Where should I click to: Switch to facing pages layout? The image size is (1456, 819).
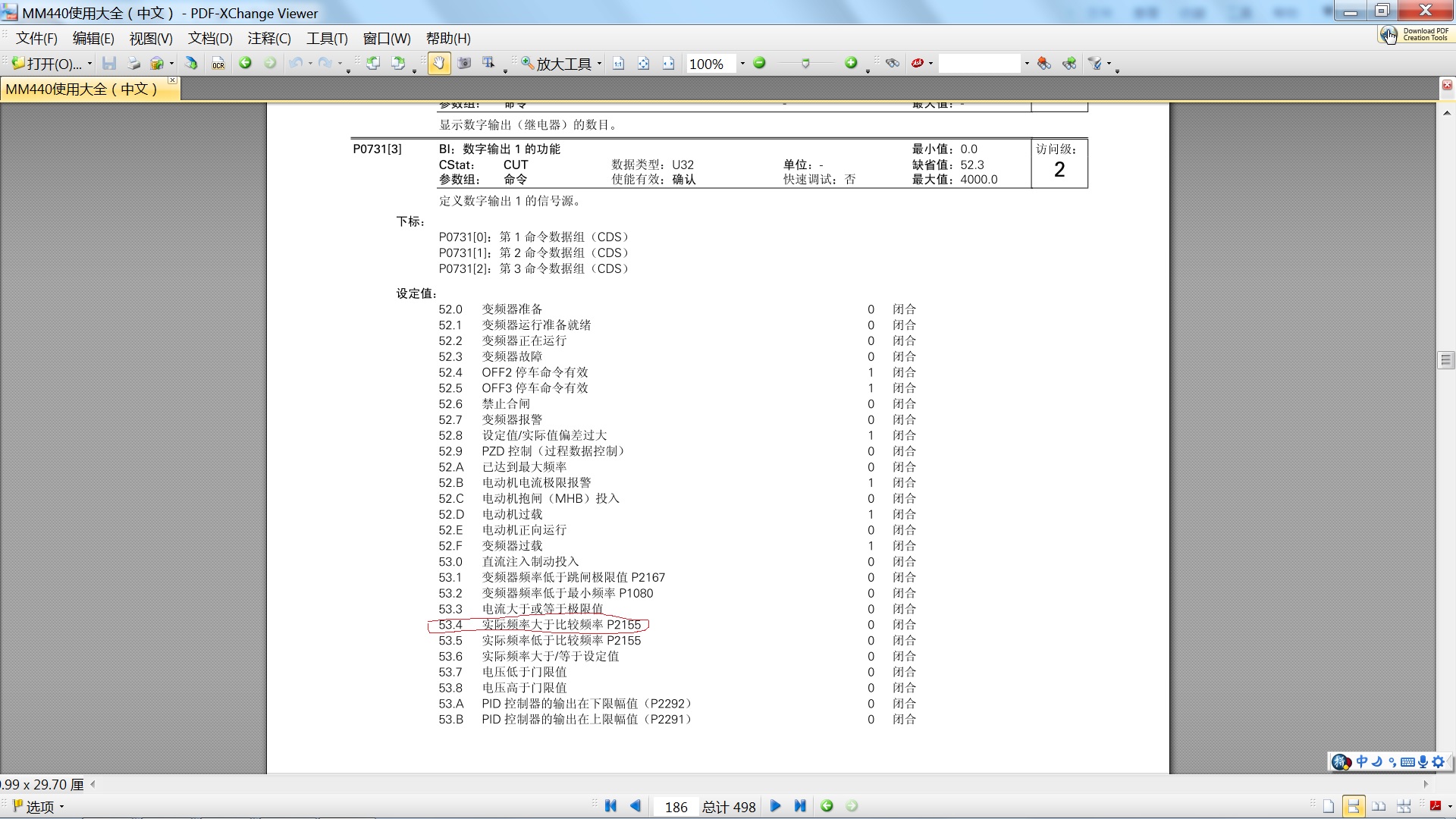1379,806
